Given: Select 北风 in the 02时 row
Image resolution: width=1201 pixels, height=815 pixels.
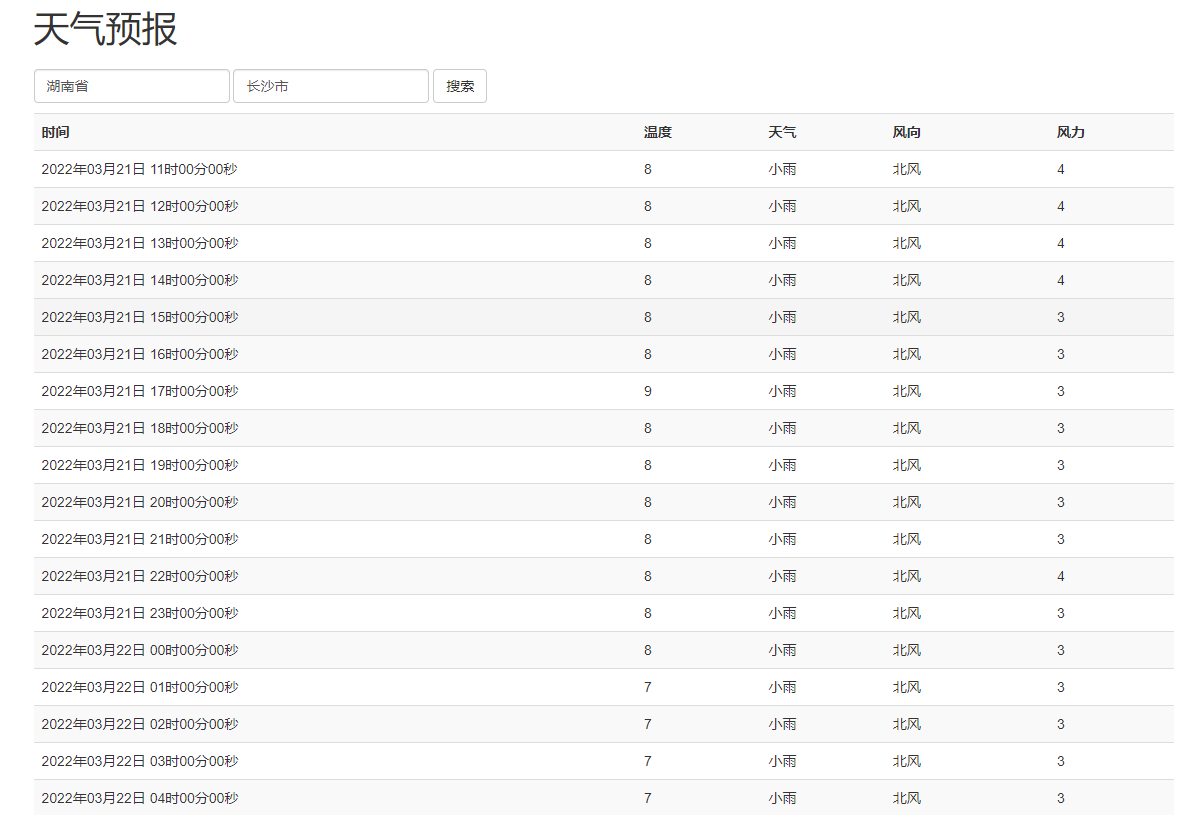Looking at the screenshot, I should pyautogui.click(x=907, y=724).
